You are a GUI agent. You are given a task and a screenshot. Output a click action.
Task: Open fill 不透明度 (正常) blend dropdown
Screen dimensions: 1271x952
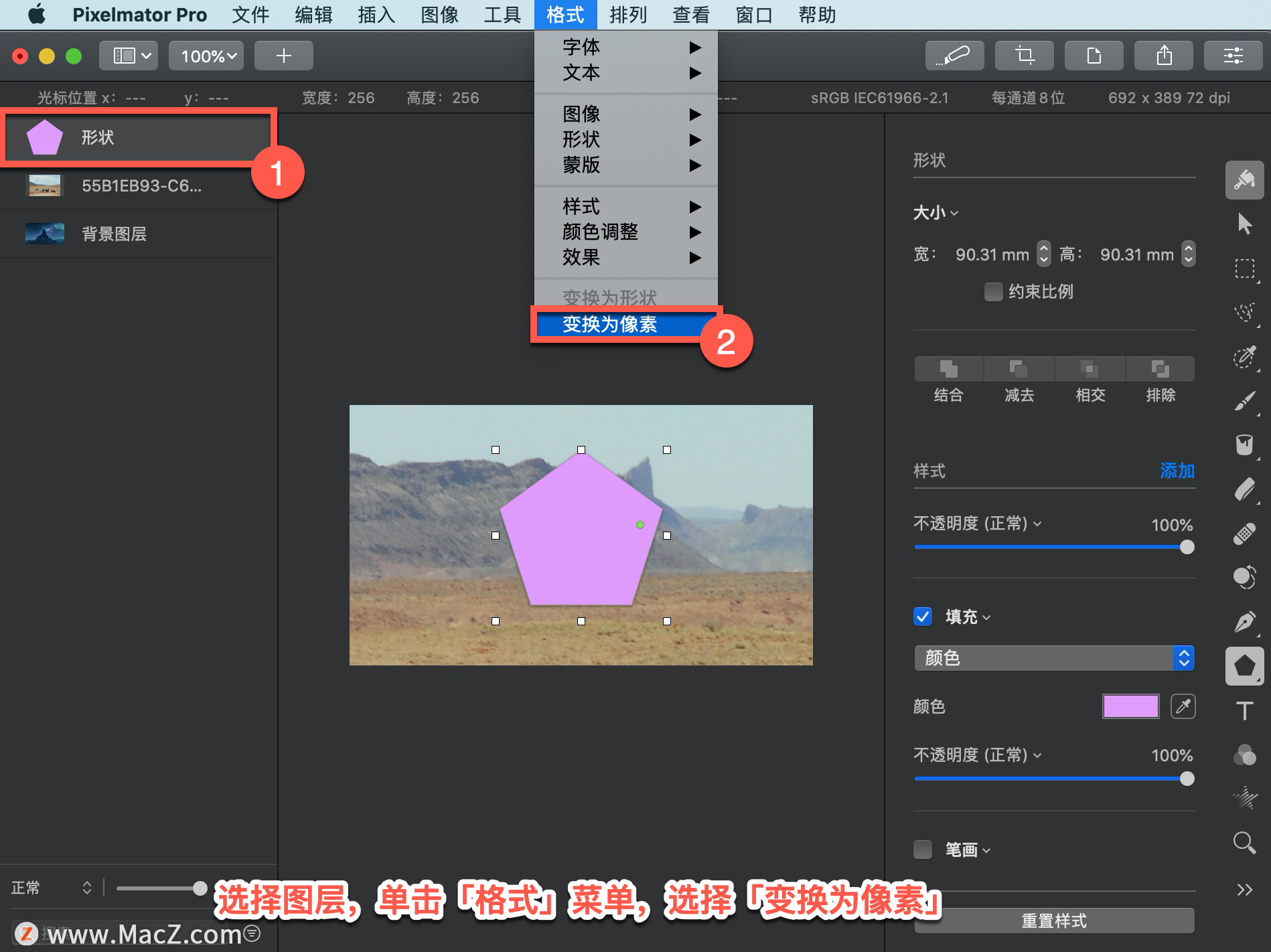click(978, 755)
